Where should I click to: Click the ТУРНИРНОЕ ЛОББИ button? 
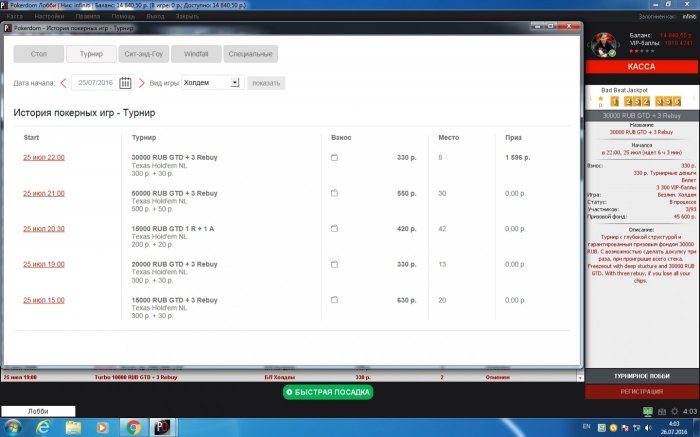642,376
